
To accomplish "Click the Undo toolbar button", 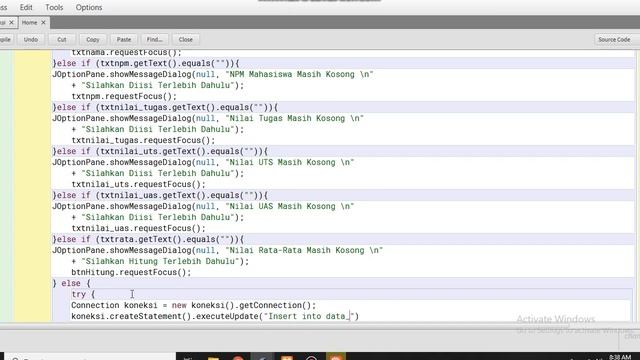I will (31, 40).
